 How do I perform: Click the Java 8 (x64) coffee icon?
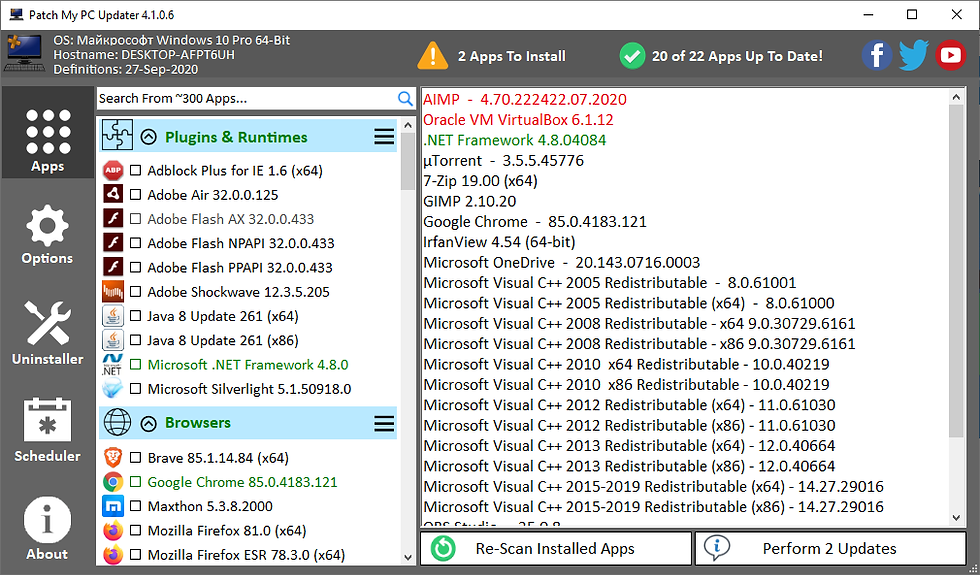coord(113,316)
